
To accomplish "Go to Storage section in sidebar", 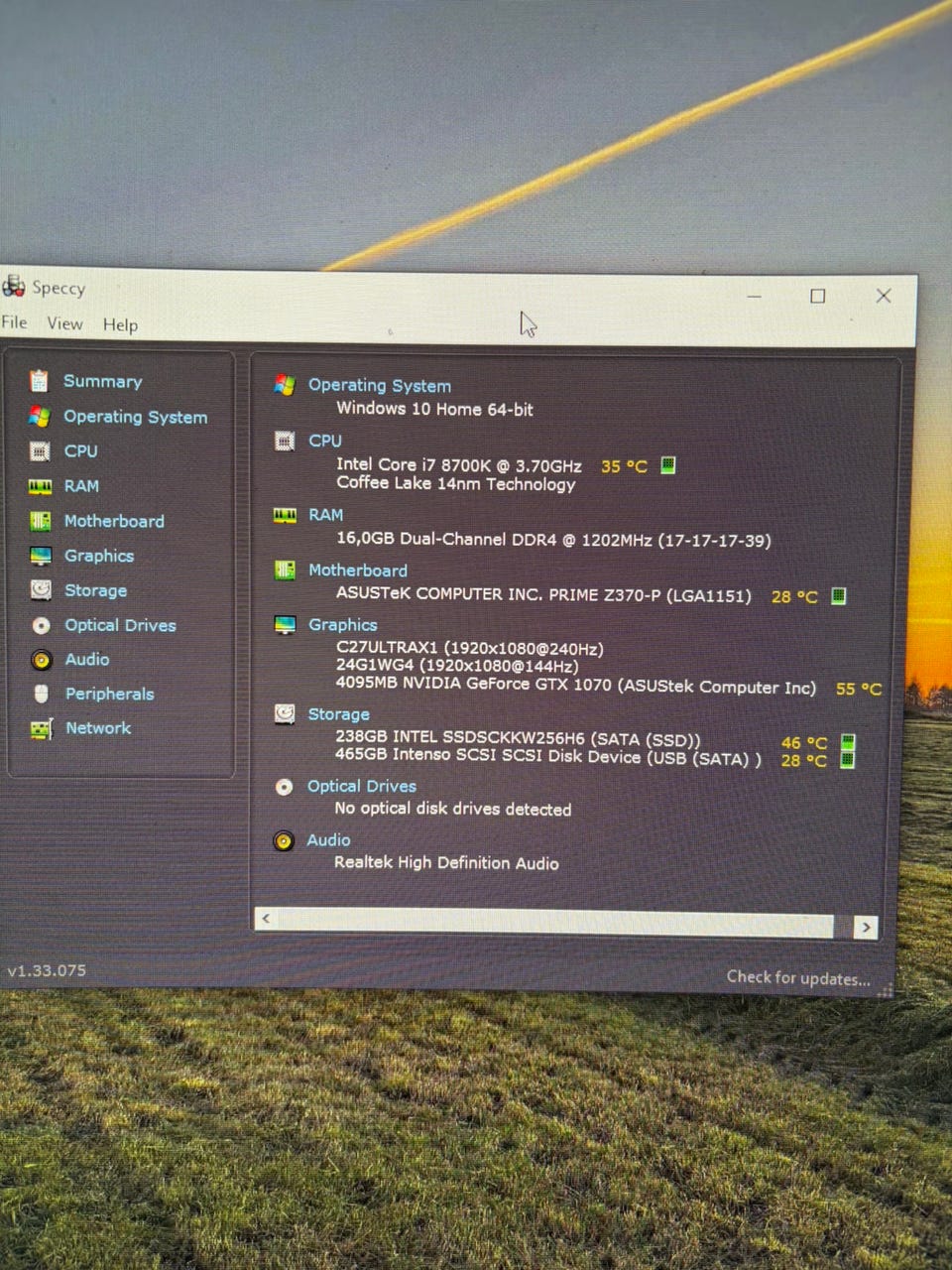I will point(96,590).
